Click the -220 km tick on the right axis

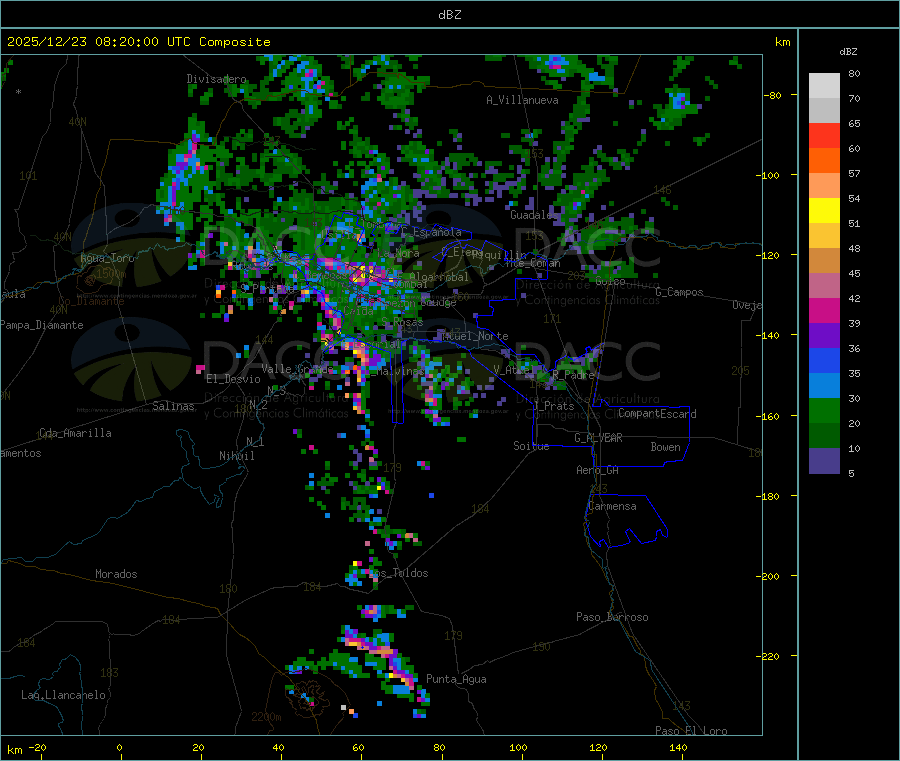770,657
